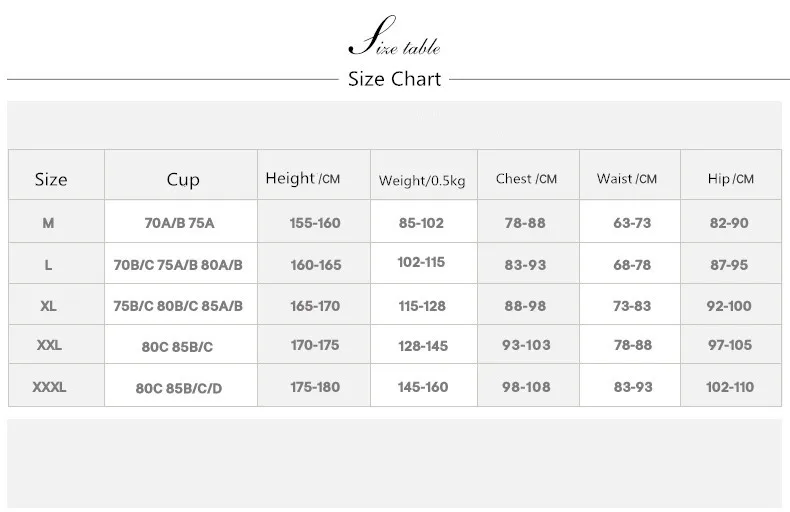Click weight value '128-145'
The image size is (790, 512).
tap(423, 346)
